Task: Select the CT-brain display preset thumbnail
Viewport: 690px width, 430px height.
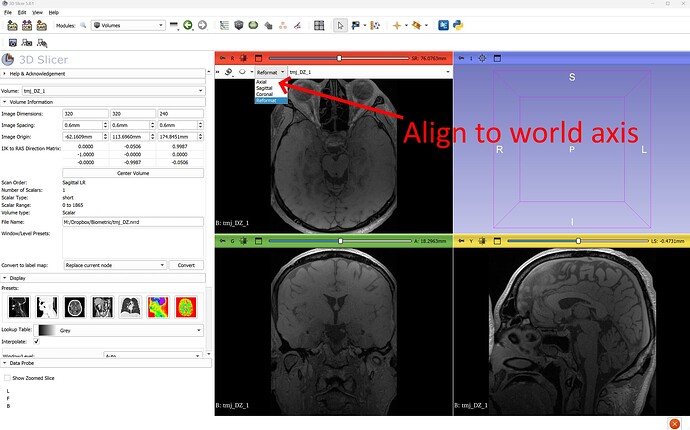Action: (73, 306)
